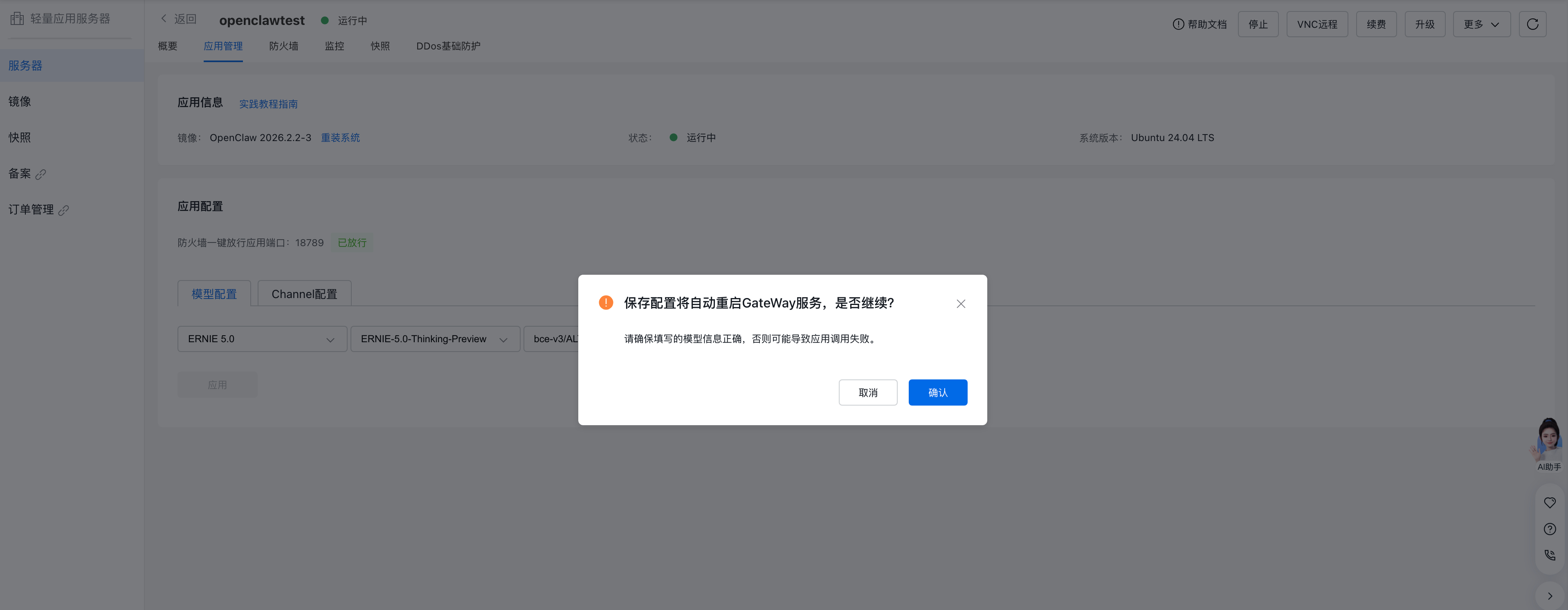Viewport: 1568px width, 610px height.
Task: Click the heart favorite icon
Action: pos(1550,503)
